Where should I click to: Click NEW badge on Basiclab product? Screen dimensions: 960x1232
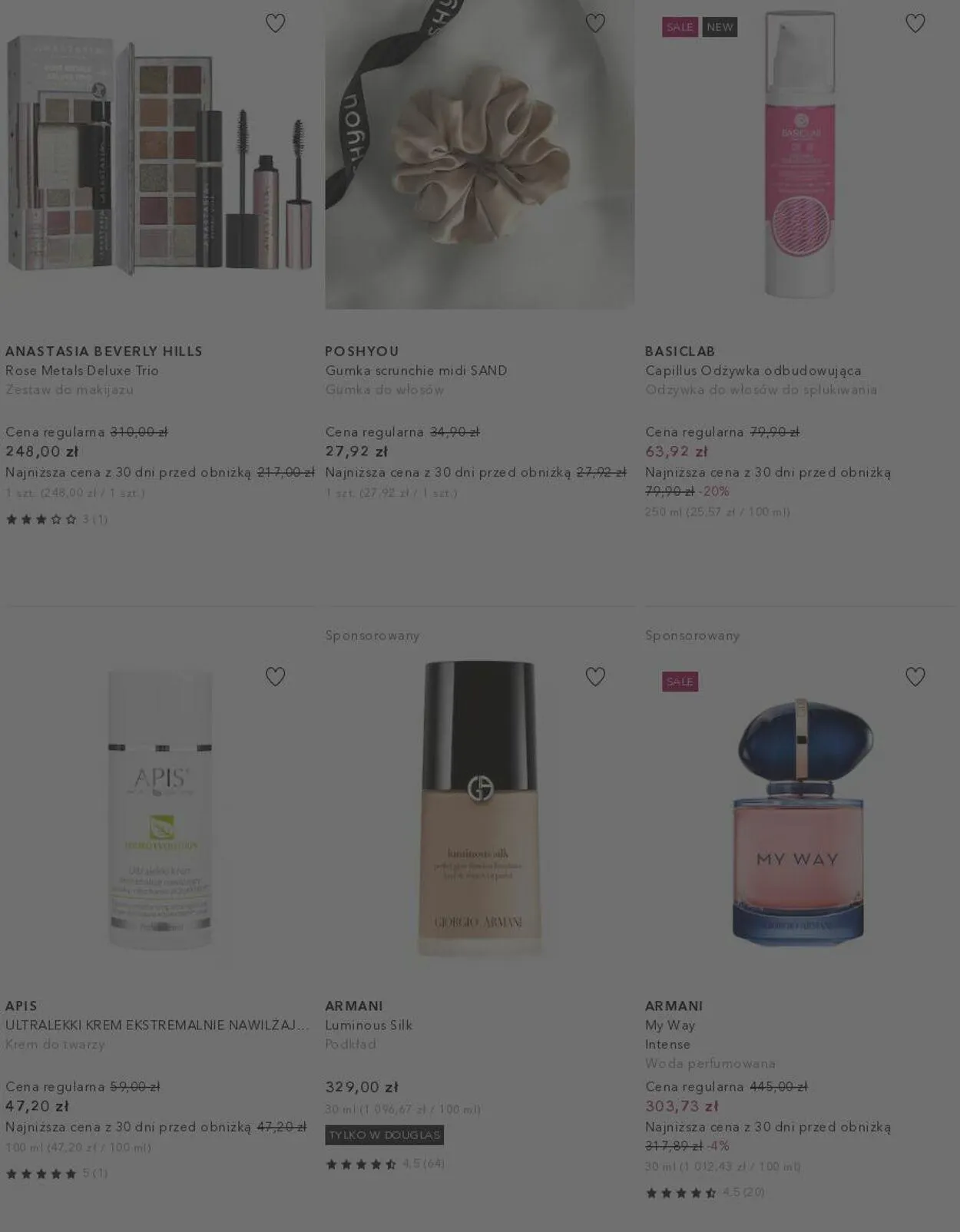[x=720, y=27]
